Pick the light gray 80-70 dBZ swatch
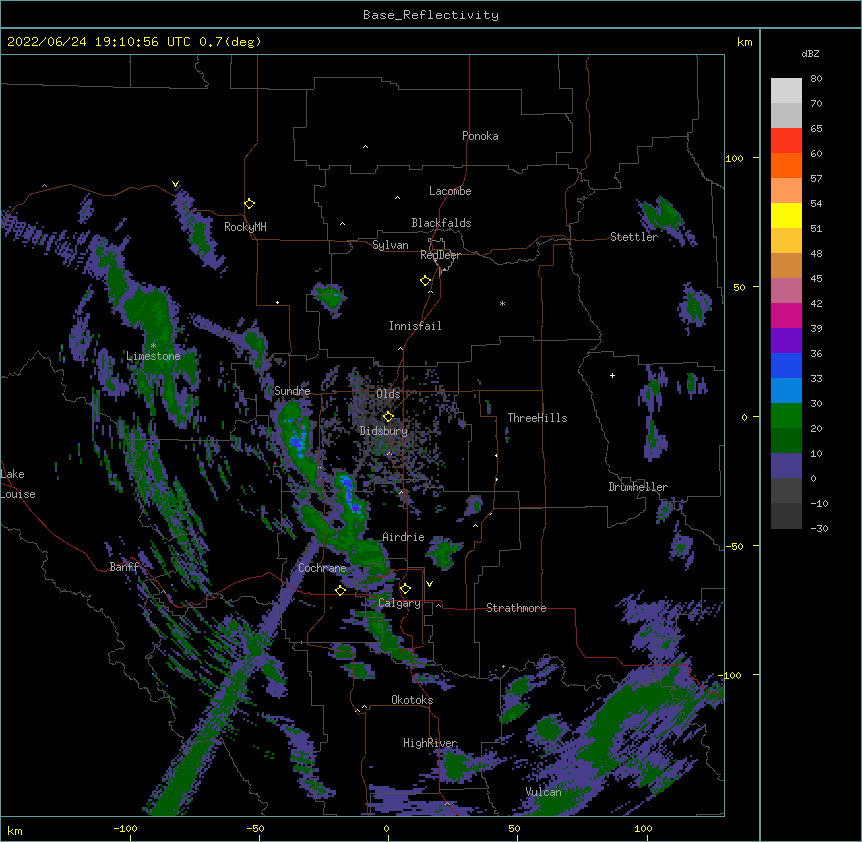This screenshot has height=842, width=862. tap(786, 90)
